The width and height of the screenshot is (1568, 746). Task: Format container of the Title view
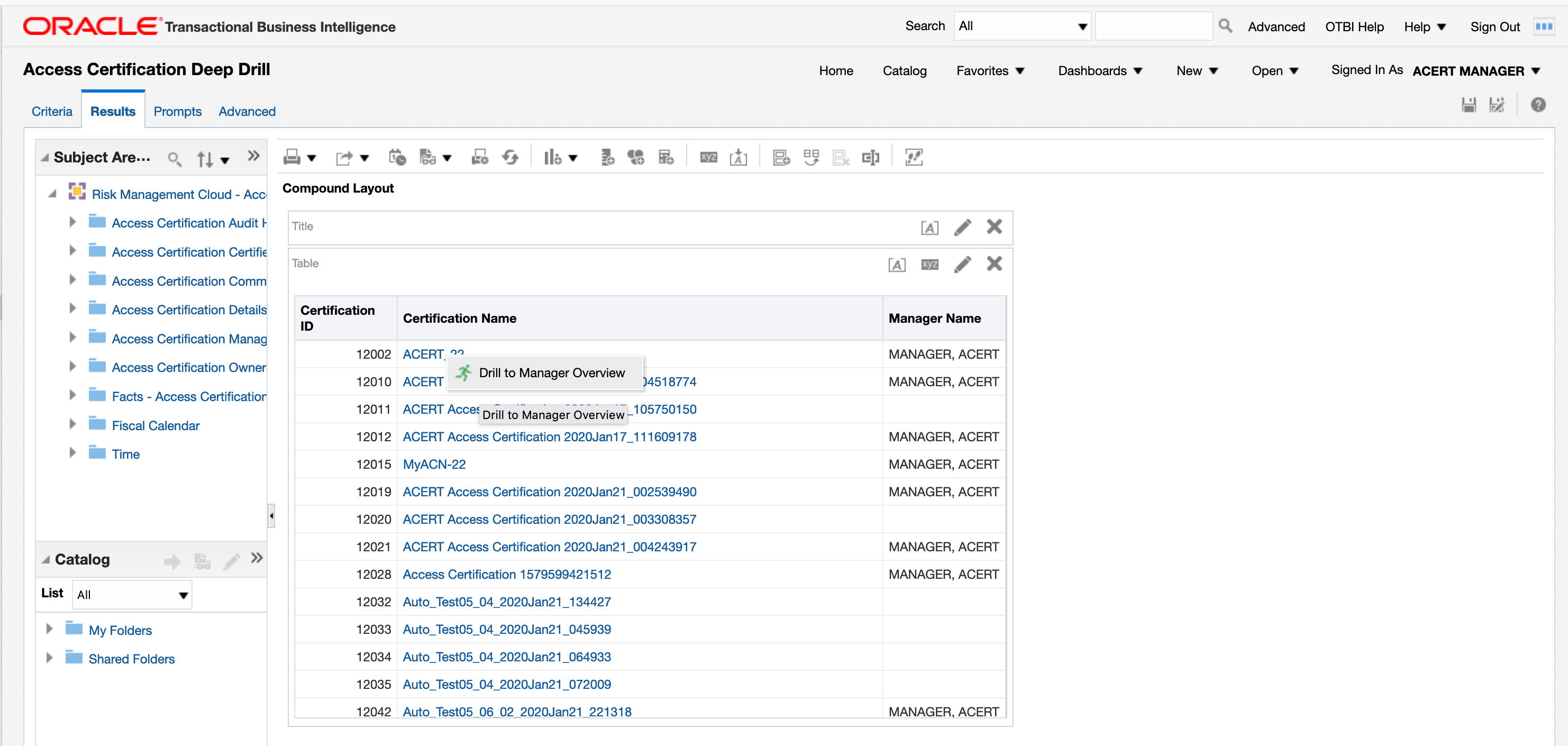(929, 228)
